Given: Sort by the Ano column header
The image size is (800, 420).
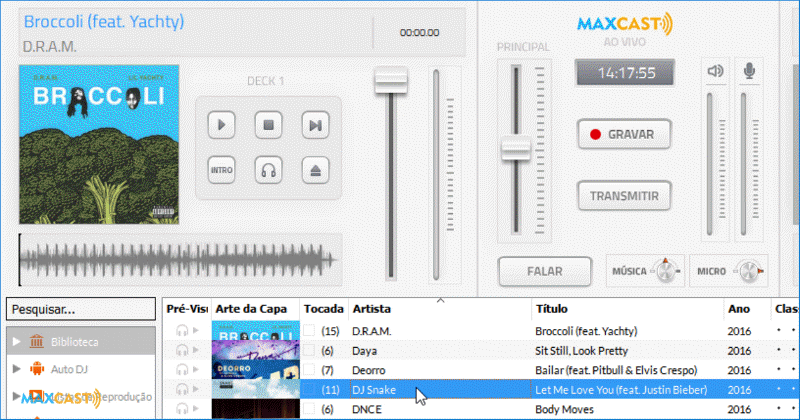Looking at the screenshot, I should [747, 309].
